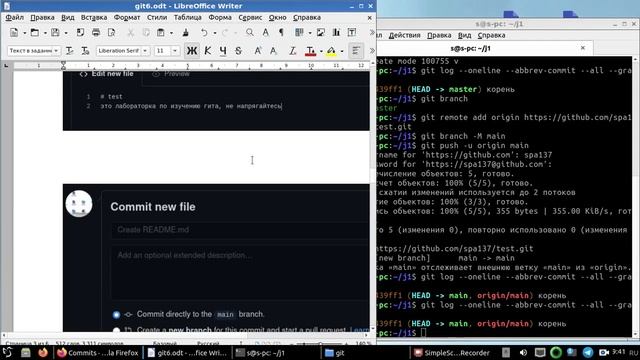Viewport: 640px width, 360px height.
Task: Click the Update Selected Style icon
Action: pos(70,51)
